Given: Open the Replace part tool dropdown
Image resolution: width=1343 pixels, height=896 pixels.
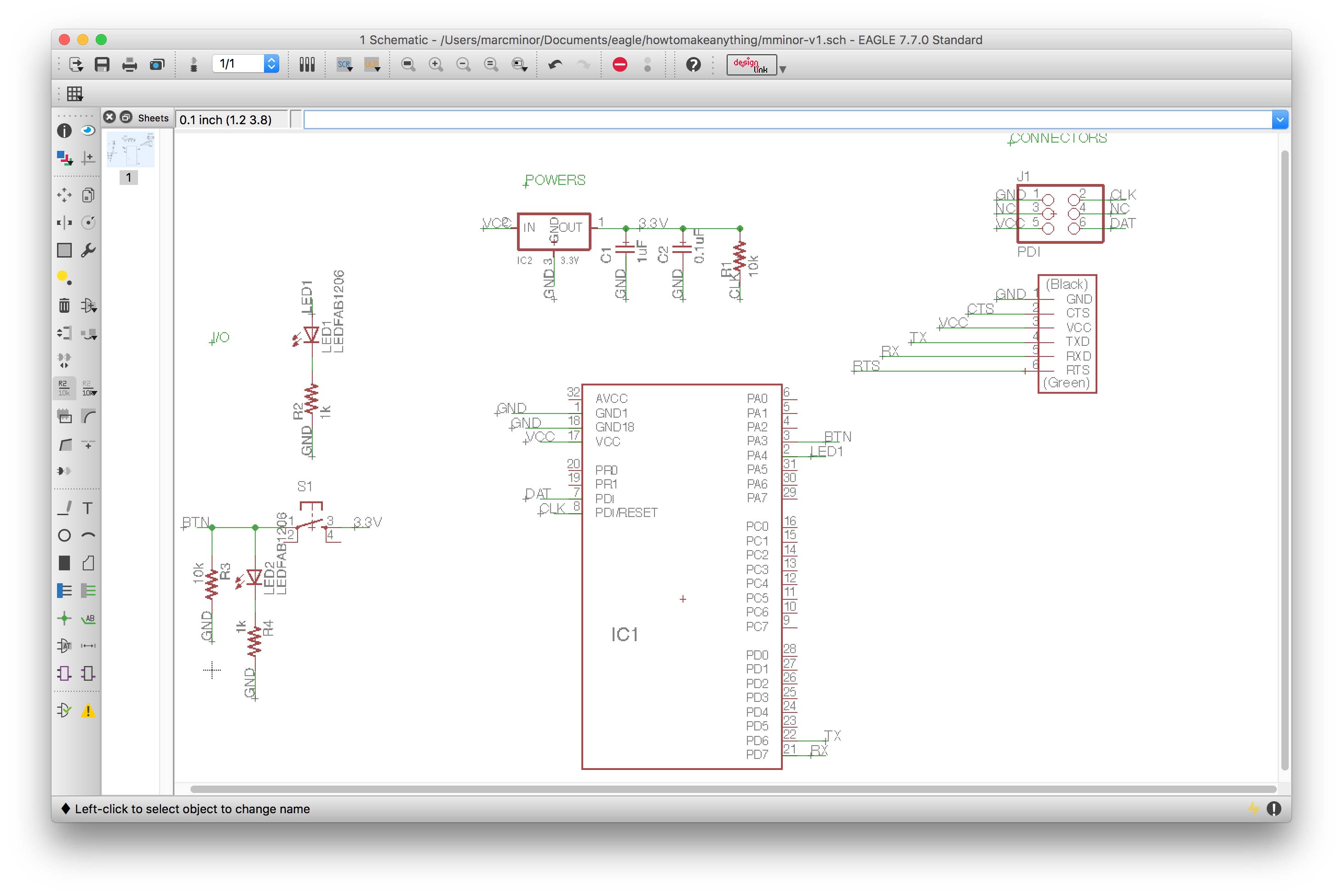Looking at the screenshot, I should [x=89, y=334].
